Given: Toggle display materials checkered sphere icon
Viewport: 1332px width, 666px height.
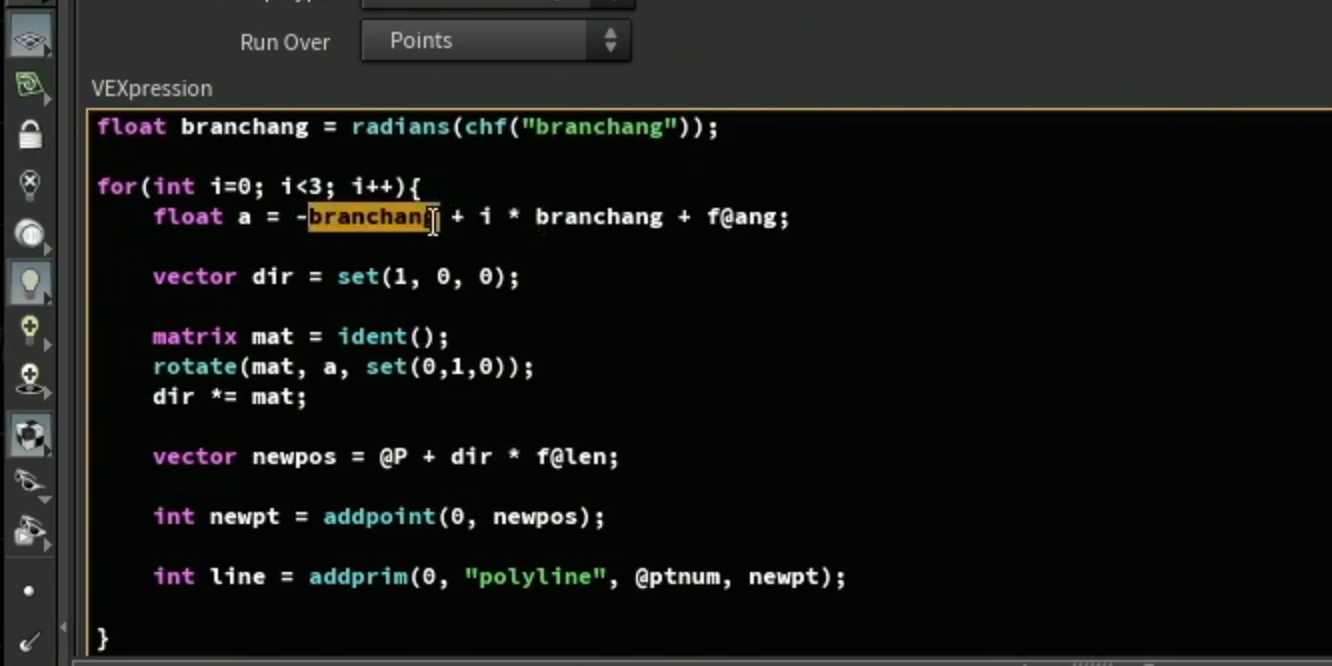Looking at the screenshot, I should (30, 435).
